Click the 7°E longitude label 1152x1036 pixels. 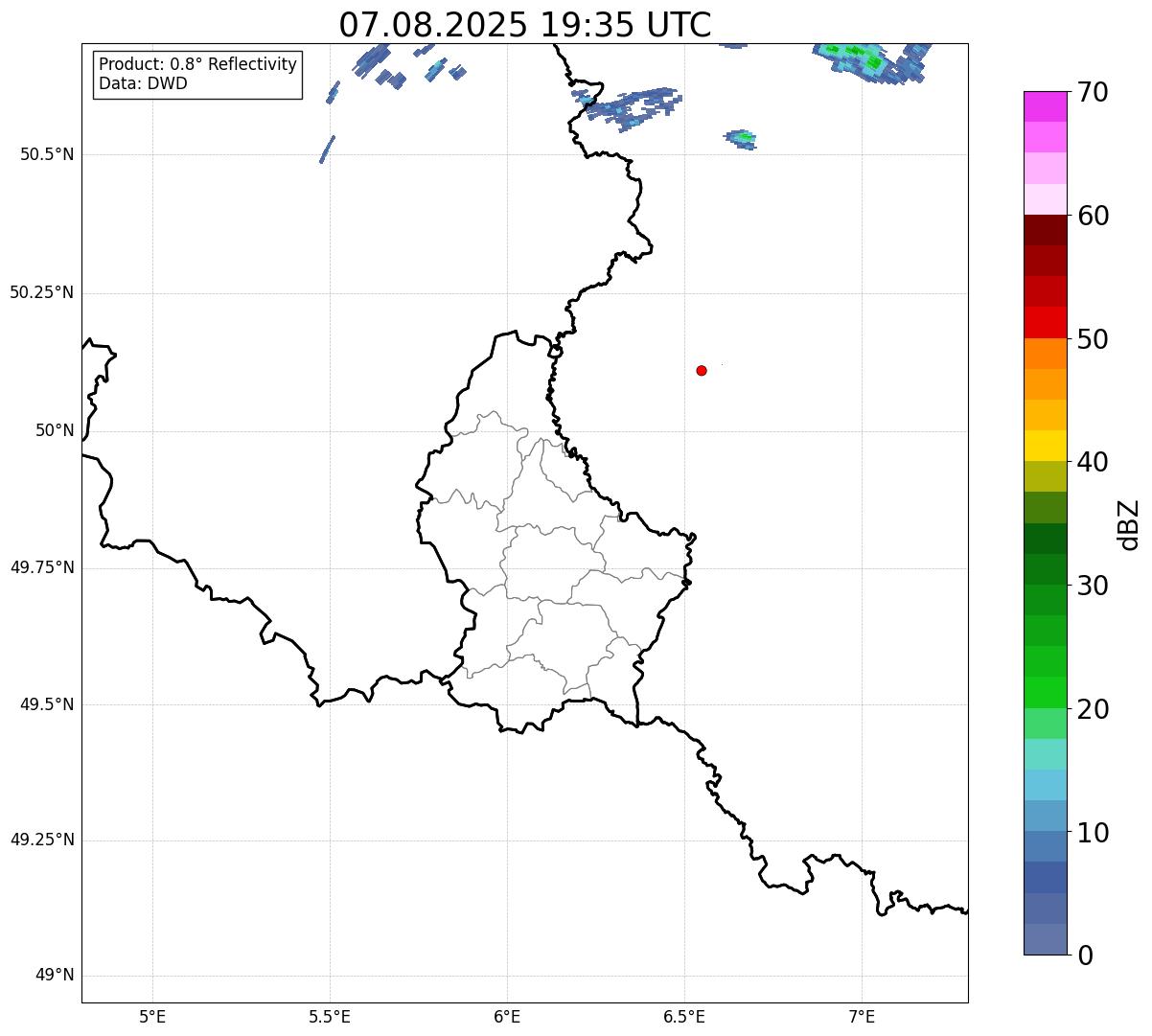click(862, 1016)
